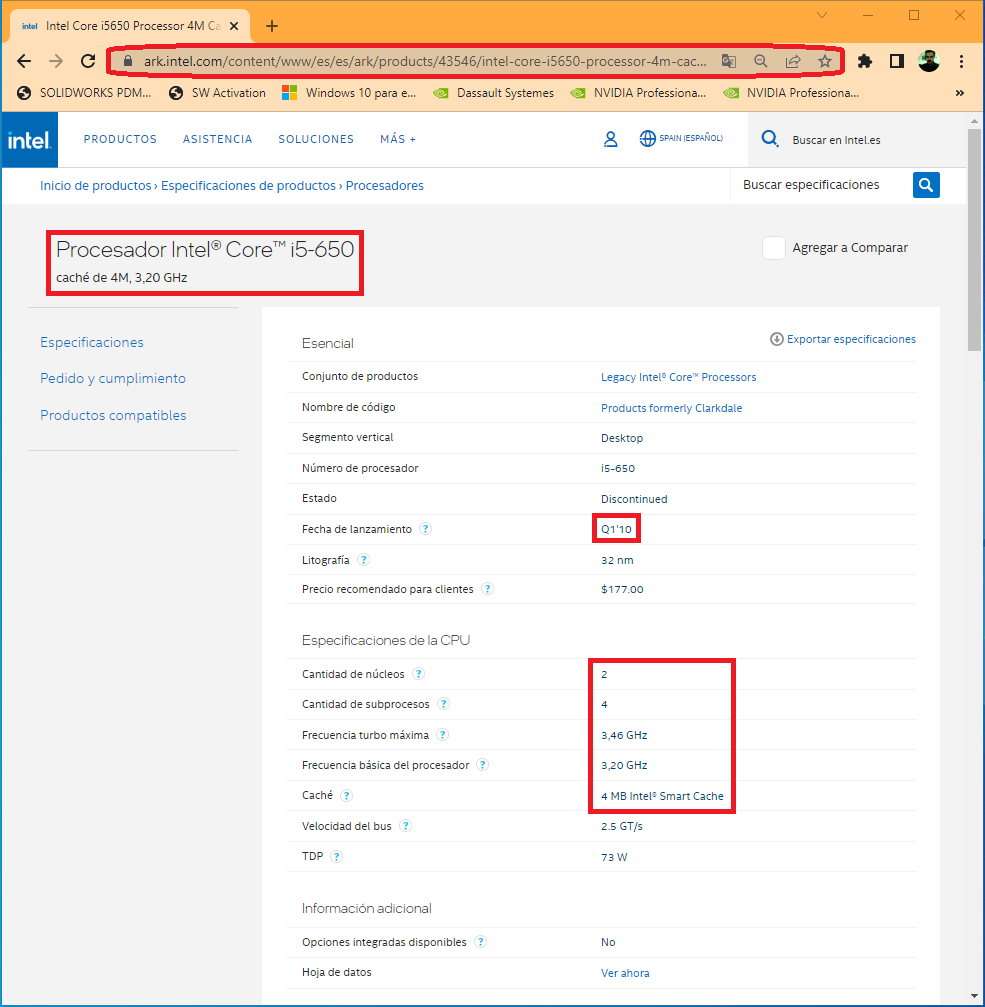Close the Intel Core i5650 tab

click(234, 26)
